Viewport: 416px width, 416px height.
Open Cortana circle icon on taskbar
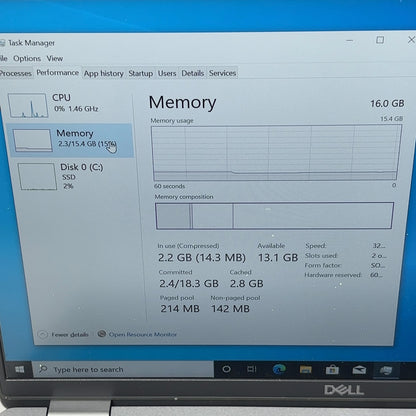(227, 369)
